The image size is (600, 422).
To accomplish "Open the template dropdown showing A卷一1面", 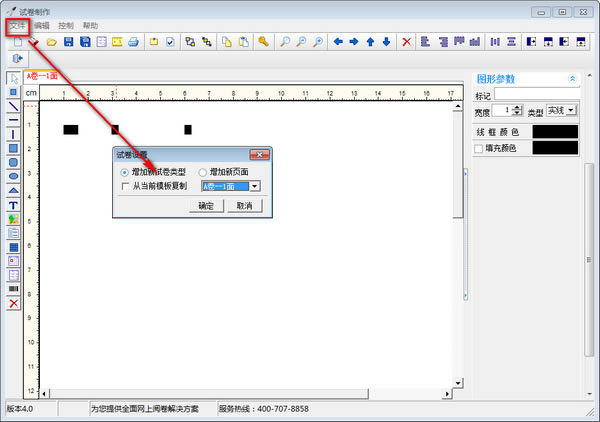I will click(255, 186).
